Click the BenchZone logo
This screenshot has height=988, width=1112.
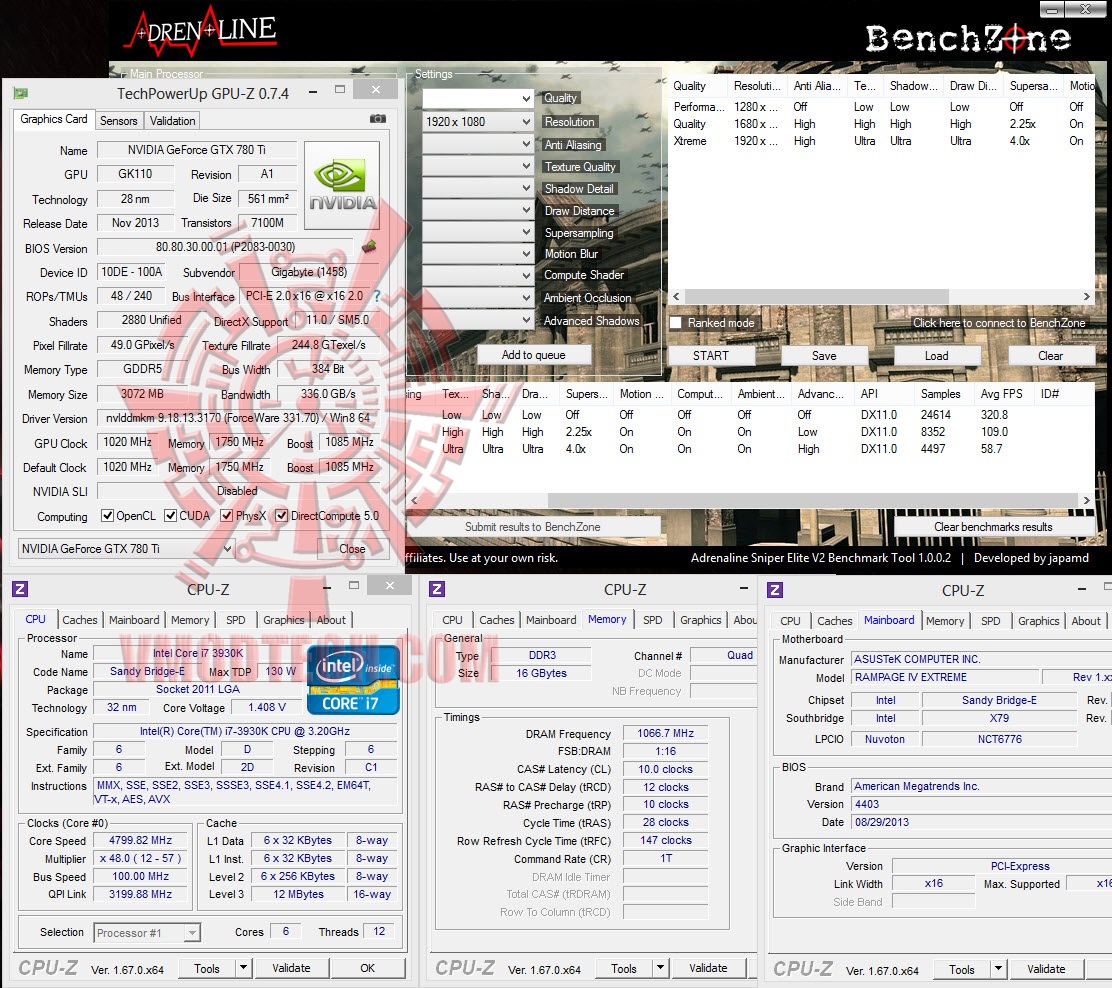968,38
